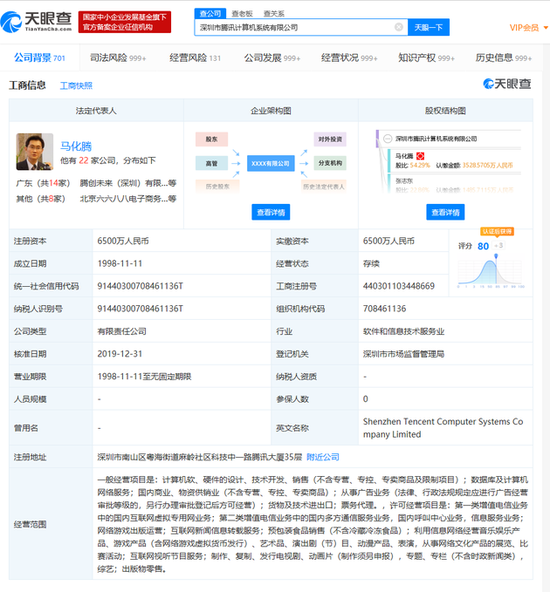Click the 高管 box in structure diagram
Screen dimensions: 550x592
211,163
